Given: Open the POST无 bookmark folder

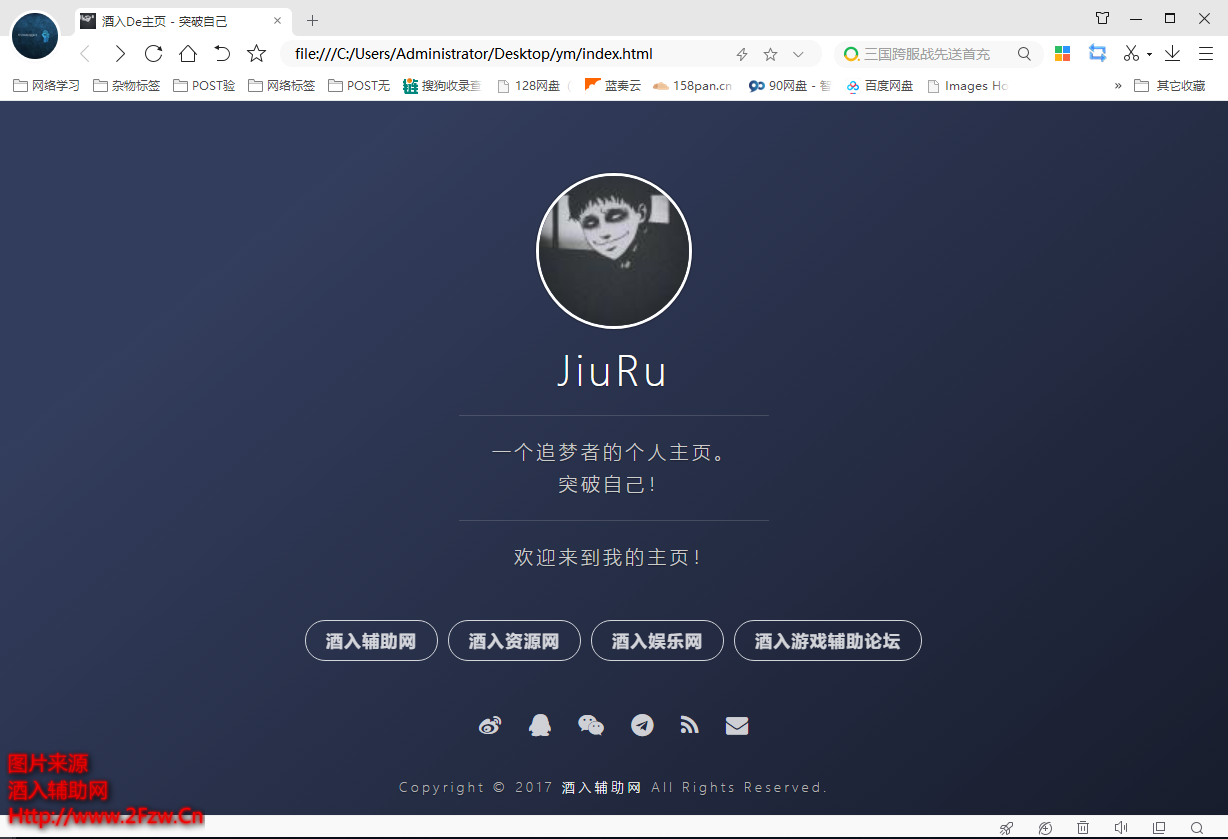Looking at the screenshot, I should [x=359, y=86].
